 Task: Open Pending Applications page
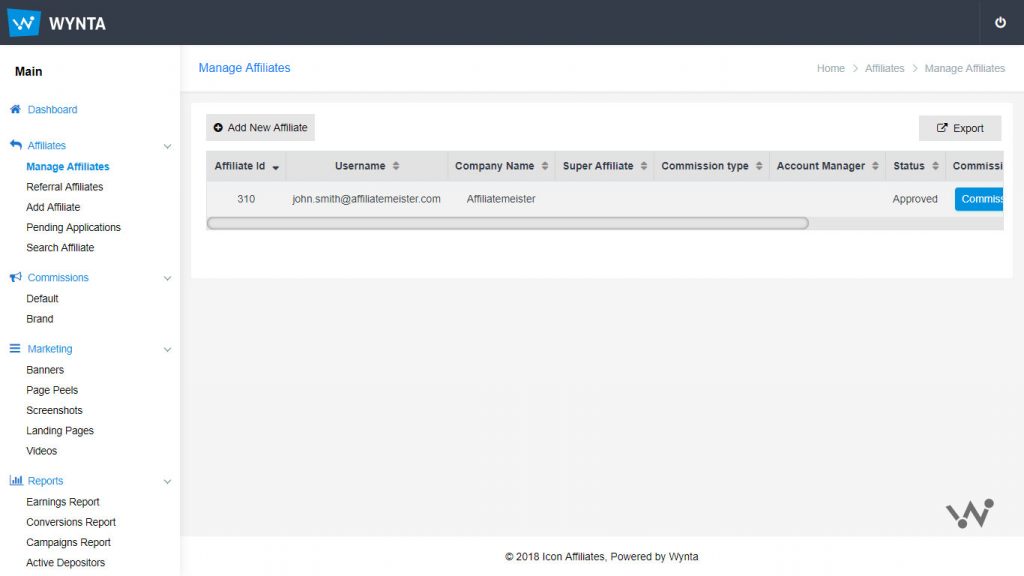pos(73,227)
